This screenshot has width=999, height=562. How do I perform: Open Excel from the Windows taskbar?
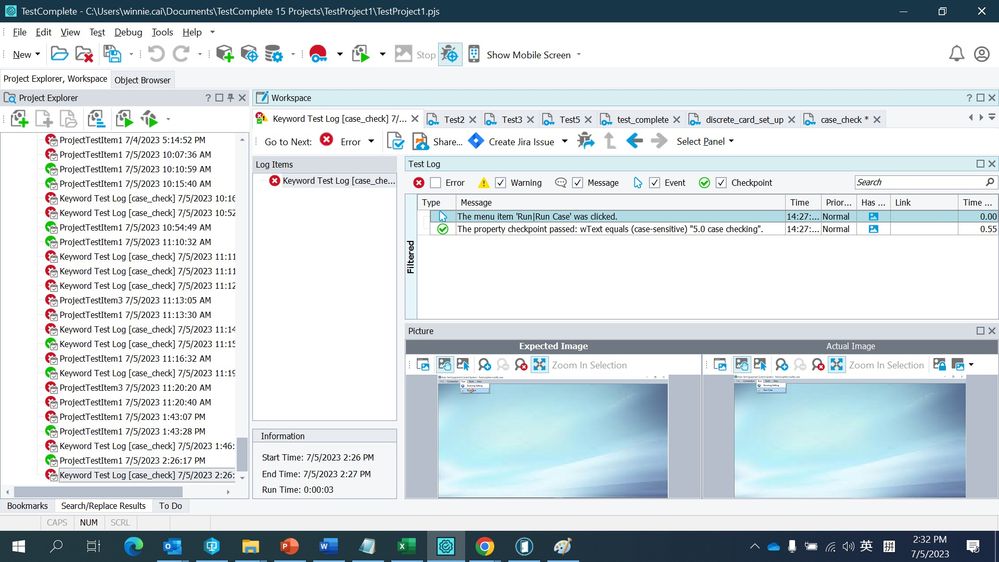(x=407, y=546)
